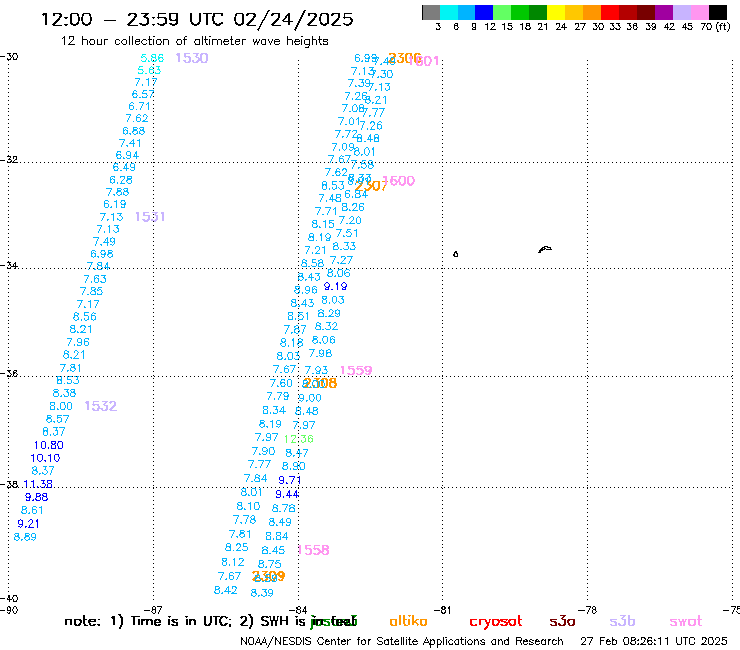Click the green wave height value "12.36"
Viewport: 740px width, 650px height.
(x=299, y=439)
